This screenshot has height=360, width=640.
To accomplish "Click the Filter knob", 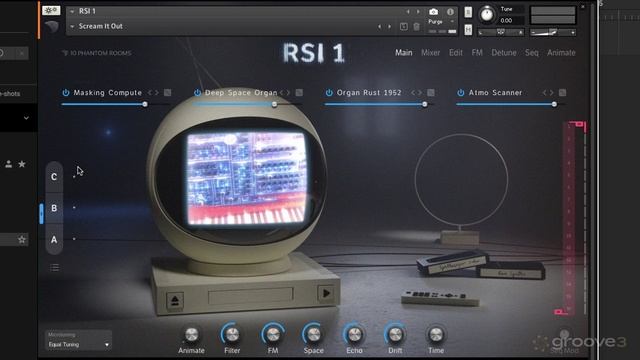I will click(232, 335).
